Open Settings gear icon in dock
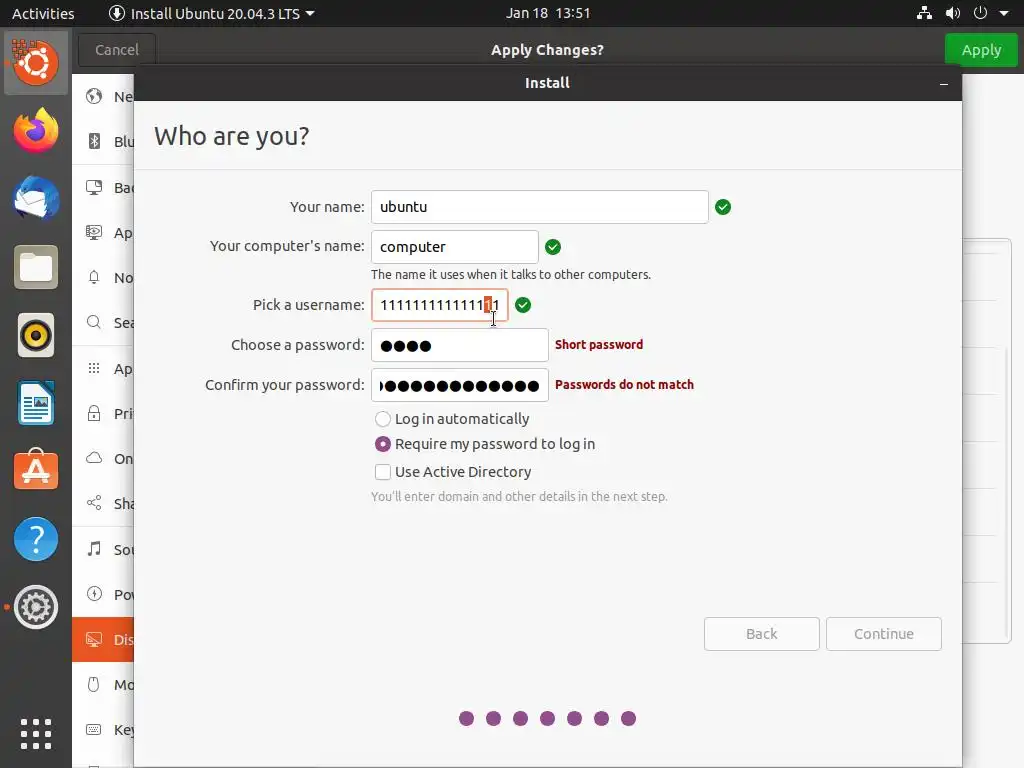Viewport: 1024px width, 768px height. point(36,607)
